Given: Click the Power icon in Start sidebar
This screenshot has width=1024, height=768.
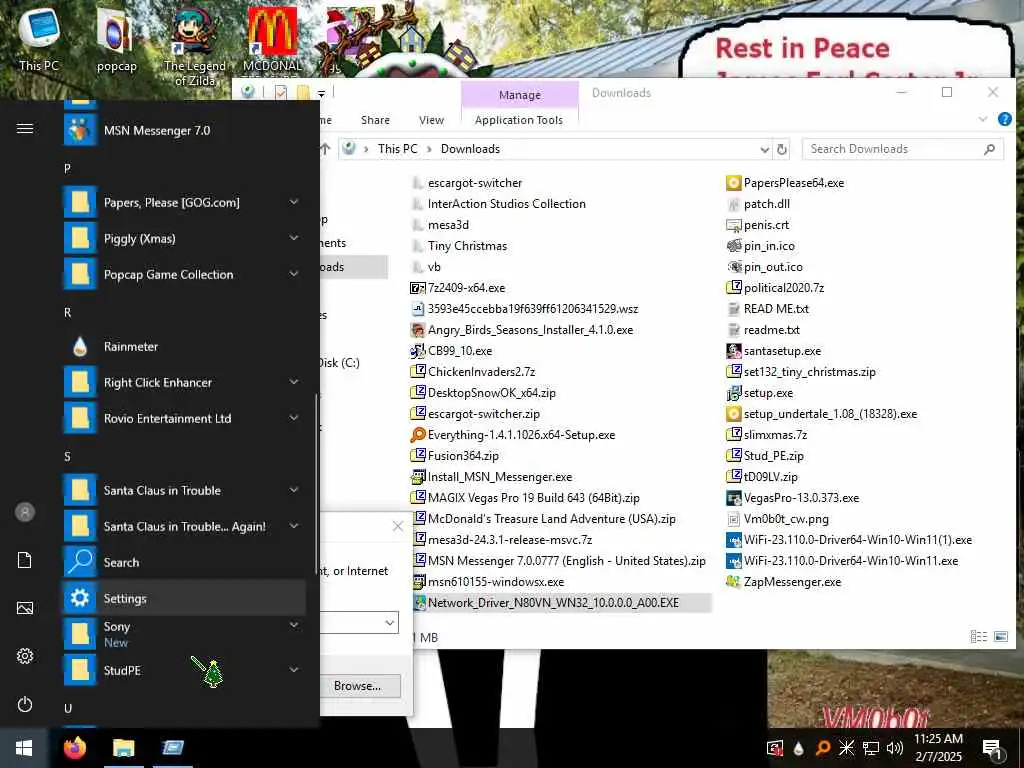Looking at the screenshot, I should pyautogui.click(x=25, y=704).
